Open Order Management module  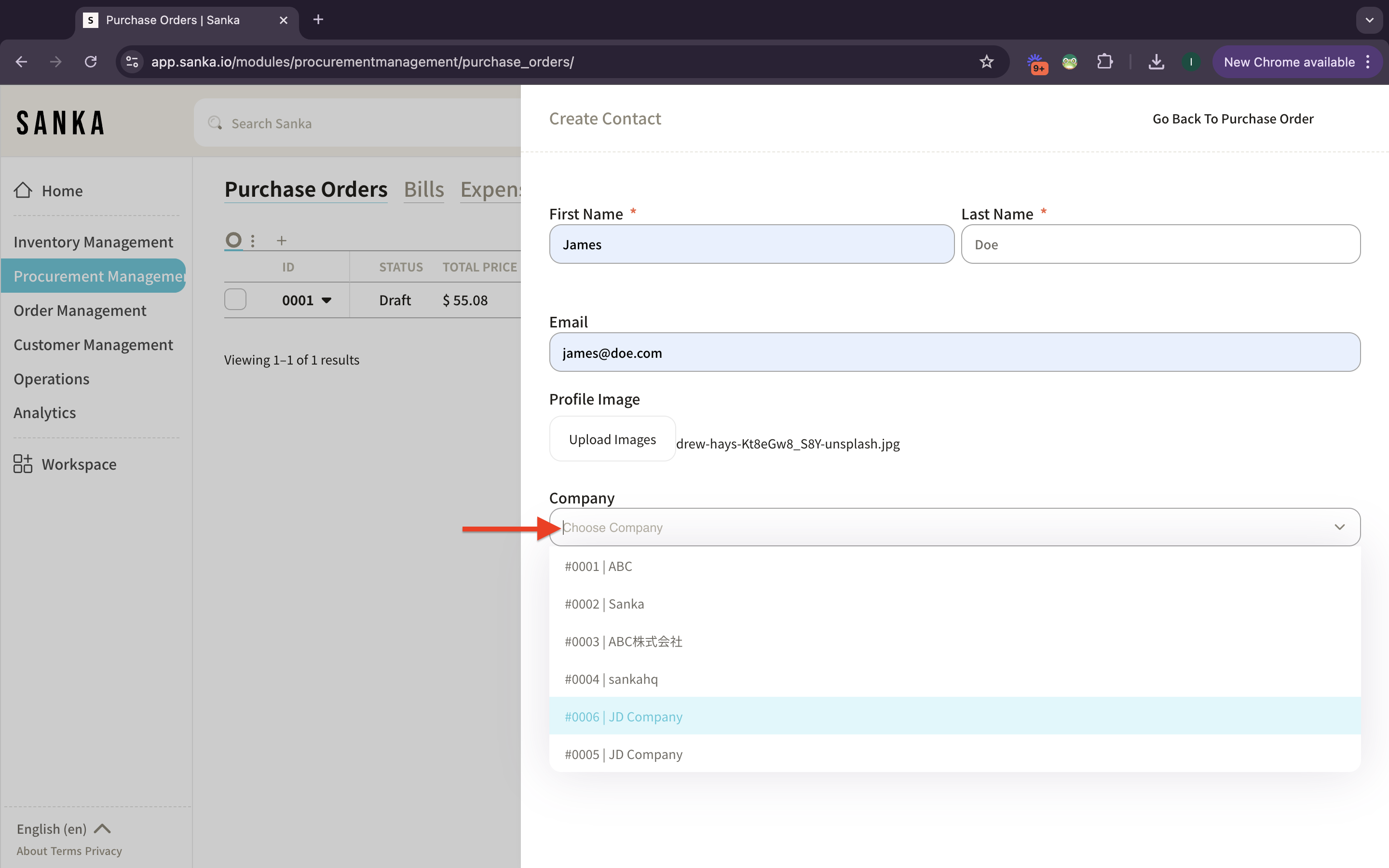click(x=80, y=310)
